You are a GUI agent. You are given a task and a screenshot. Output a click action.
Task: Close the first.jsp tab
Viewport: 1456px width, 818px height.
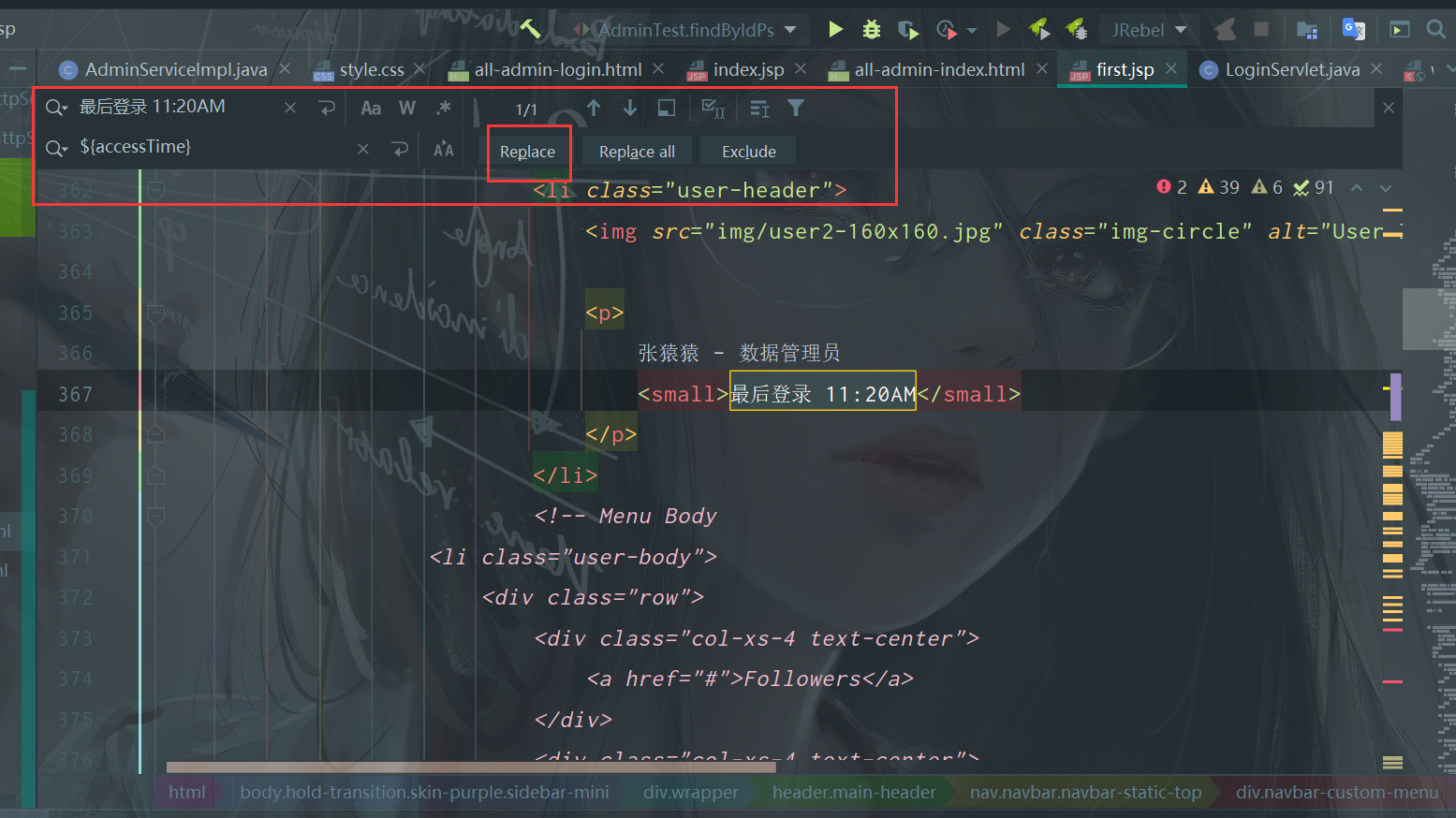[x=1171, y=69]
